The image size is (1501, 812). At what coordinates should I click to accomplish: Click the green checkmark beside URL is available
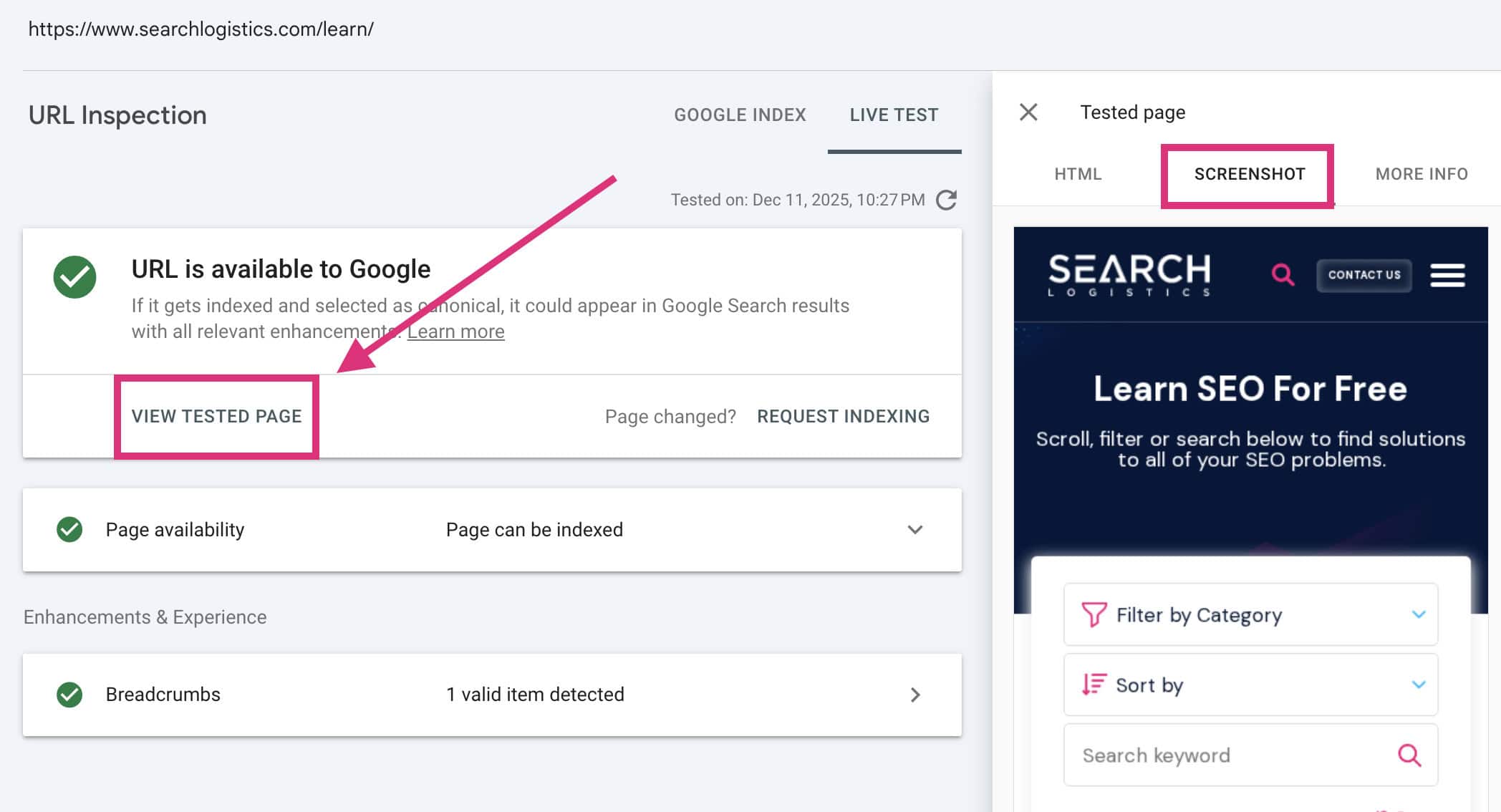click(75, 275)
